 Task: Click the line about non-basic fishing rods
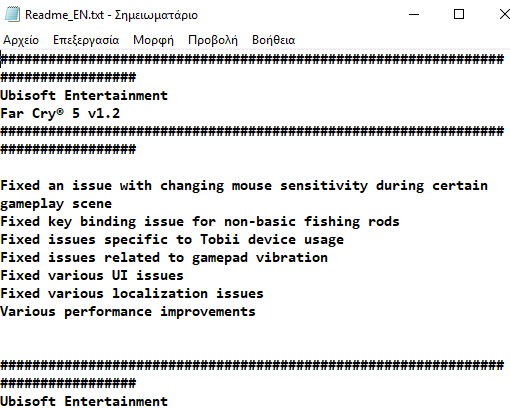[200, 222]
